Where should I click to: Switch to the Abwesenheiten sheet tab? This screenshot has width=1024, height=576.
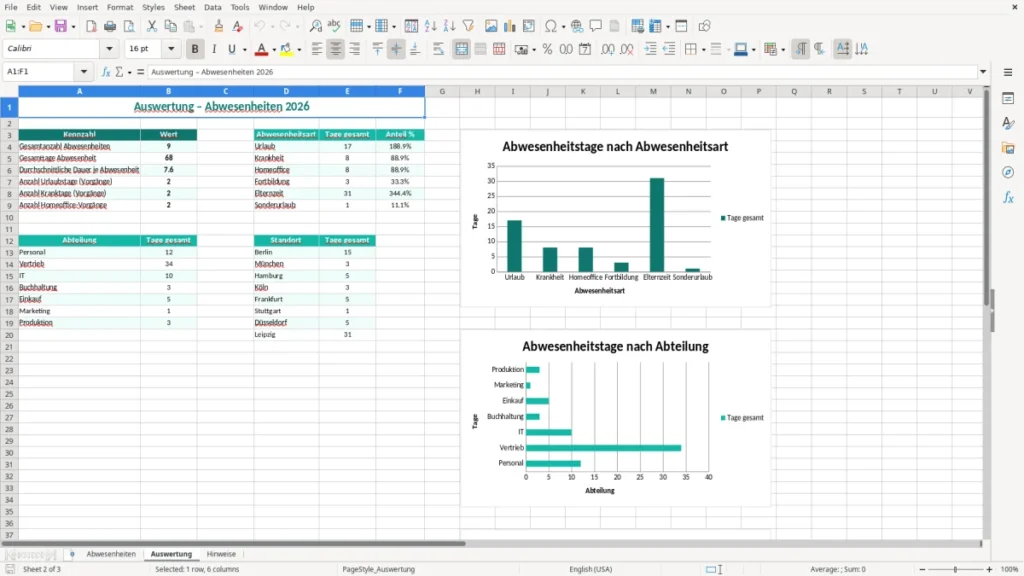click(x=111, y=554)
